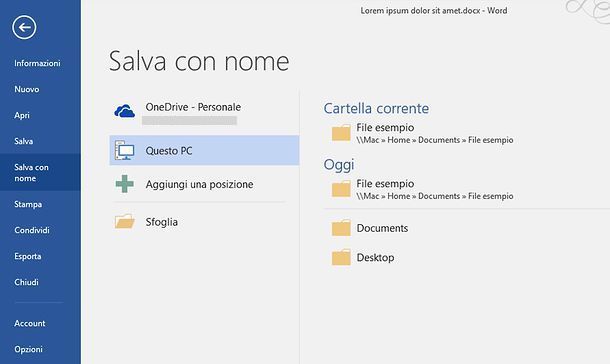Viewport: 610px width, 364px height.
Task: Open the Opzioni dialog
Action: pos(28,349)
